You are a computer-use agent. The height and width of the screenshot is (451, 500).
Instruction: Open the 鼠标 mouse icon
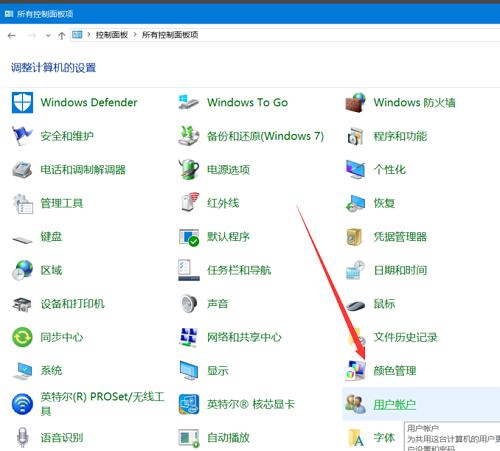[x=355, y=305]
